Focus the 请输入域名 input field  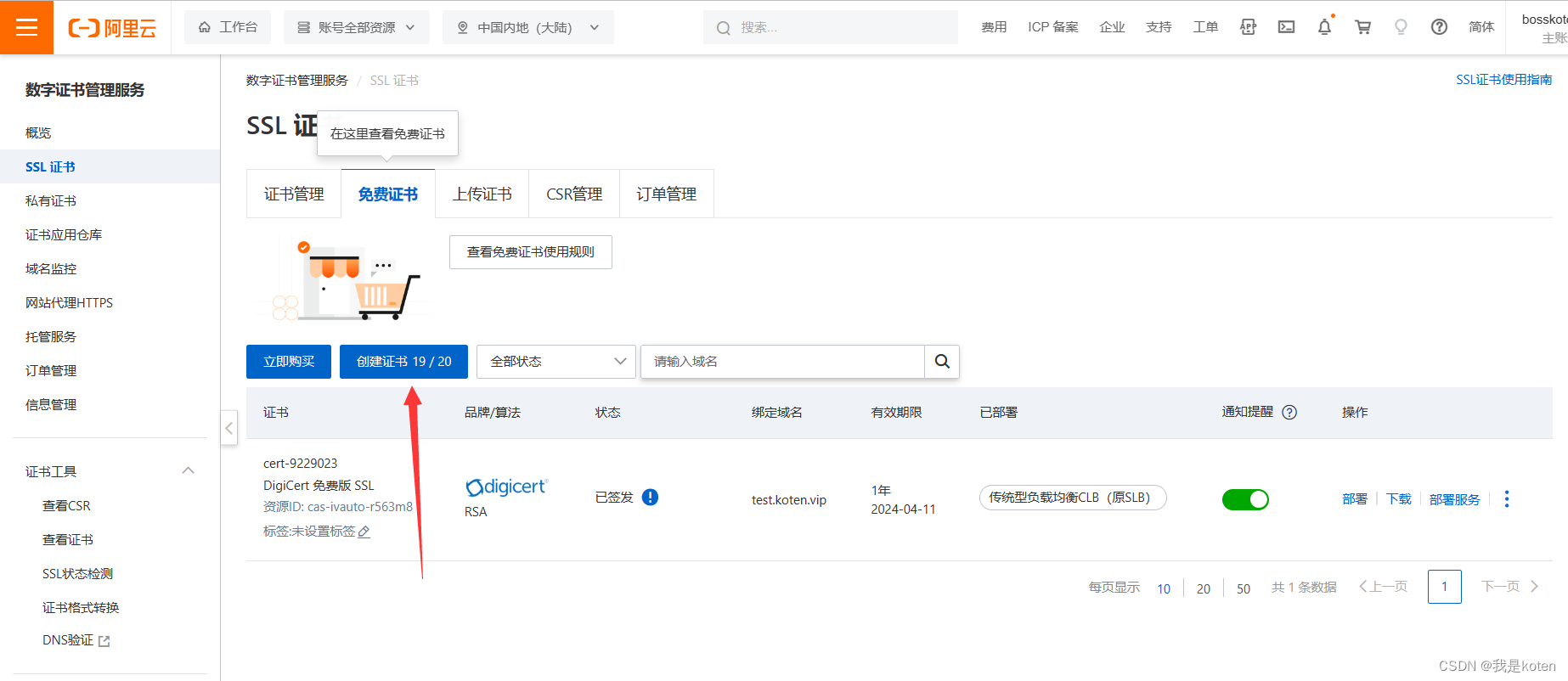[x=782, y=361]
